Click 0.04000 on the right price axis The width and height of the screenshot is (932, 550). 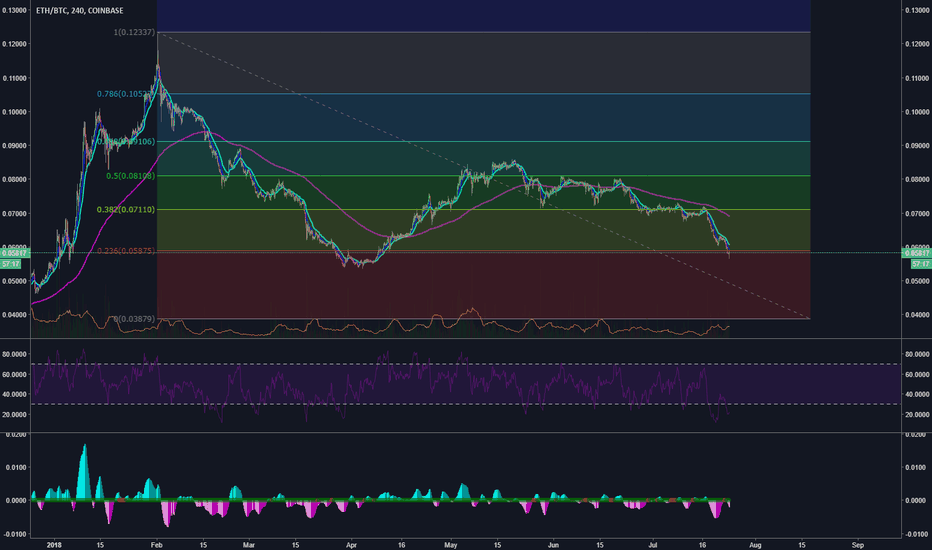pyautogui.click(x=918, y=315)
